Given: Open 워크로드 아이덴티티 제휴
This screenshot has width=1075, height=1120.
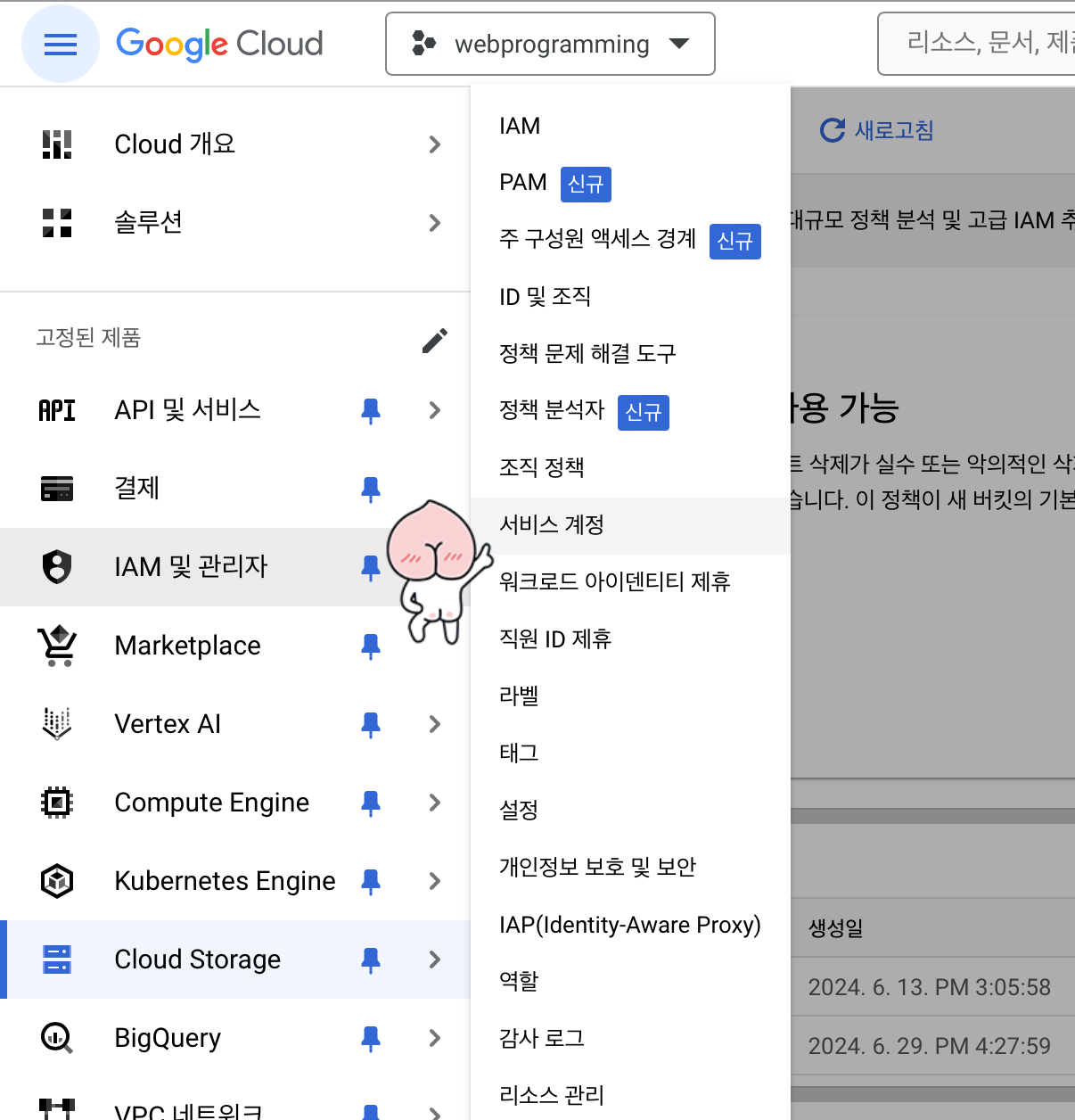Looking at the screenshot, I should coord(630,582).
